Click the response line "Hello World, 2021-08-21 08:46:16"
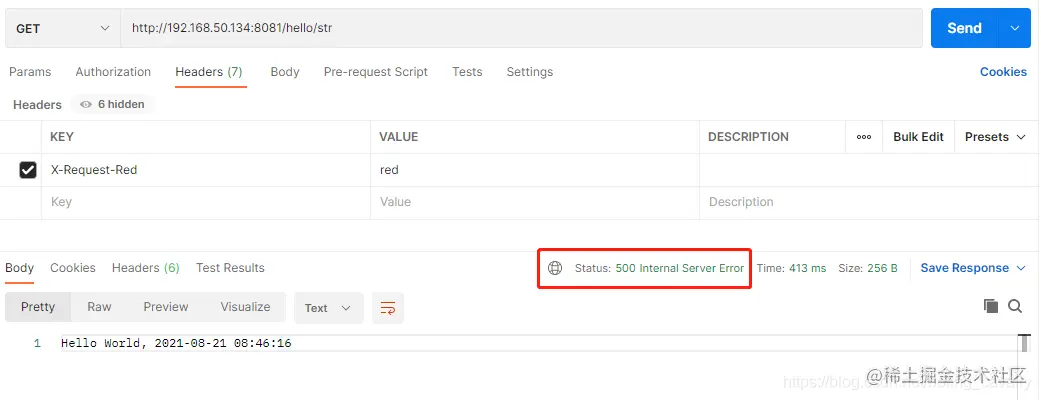The image size is (1041, 400). [176, 344]
